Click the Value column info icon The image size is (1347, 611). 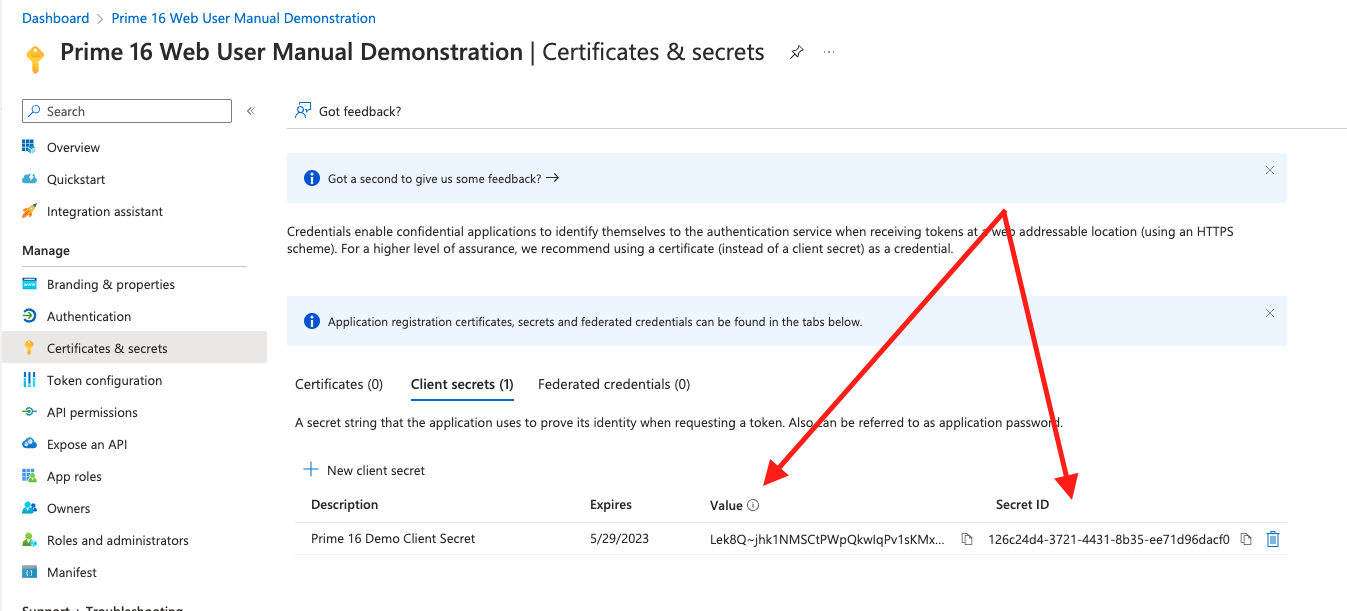pyautogui.click(x=753, y=505)
